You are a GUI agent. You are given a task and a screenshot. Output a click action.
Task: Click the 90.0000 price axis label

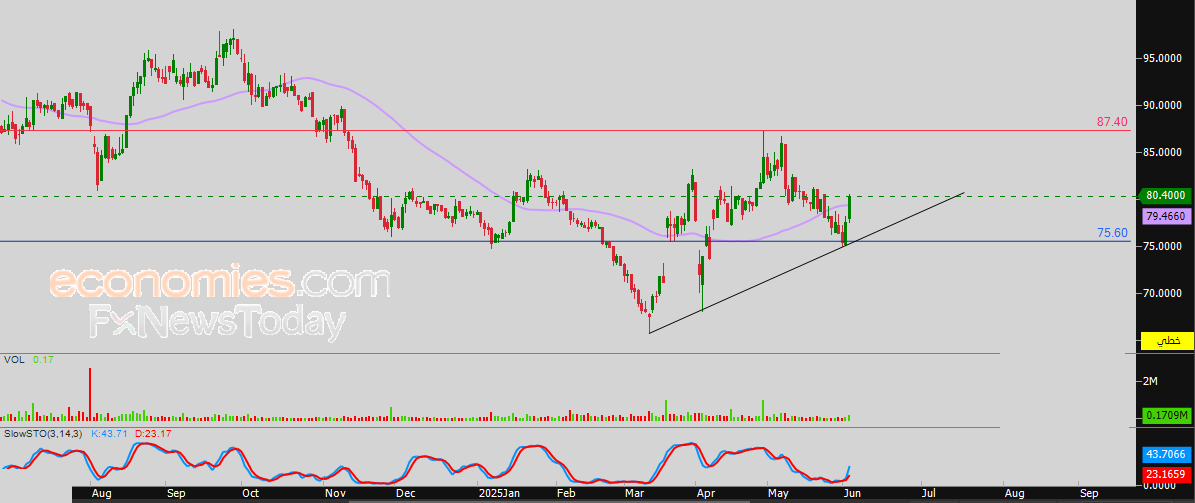pos(1165,105)
